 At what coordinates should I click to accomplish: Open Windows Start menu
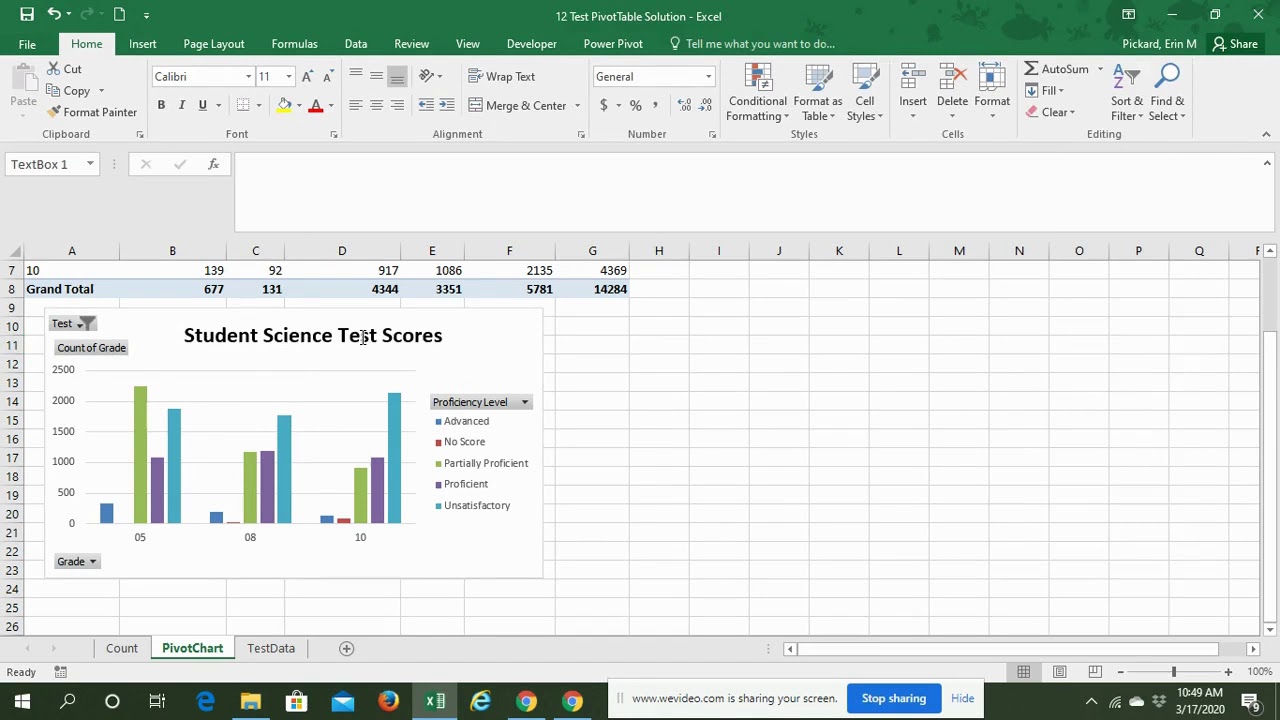click(x=22, y=701)
